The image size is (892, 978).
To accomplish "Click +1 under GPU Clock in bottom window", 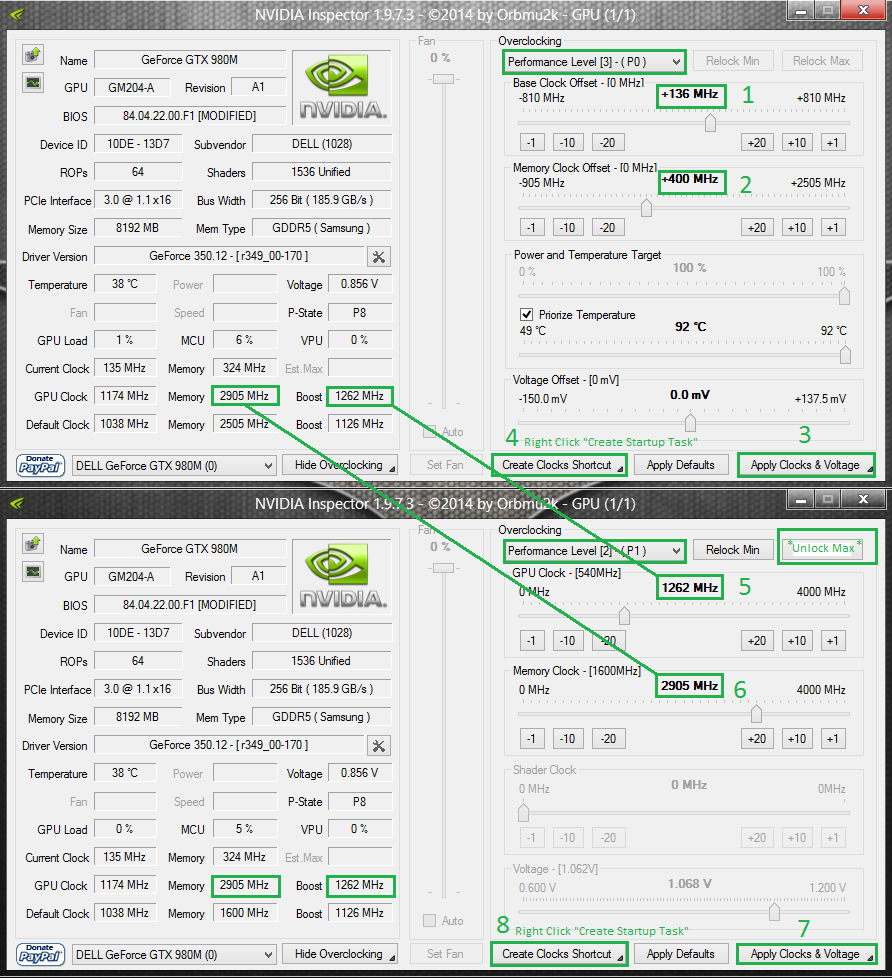I will point(833,641).
